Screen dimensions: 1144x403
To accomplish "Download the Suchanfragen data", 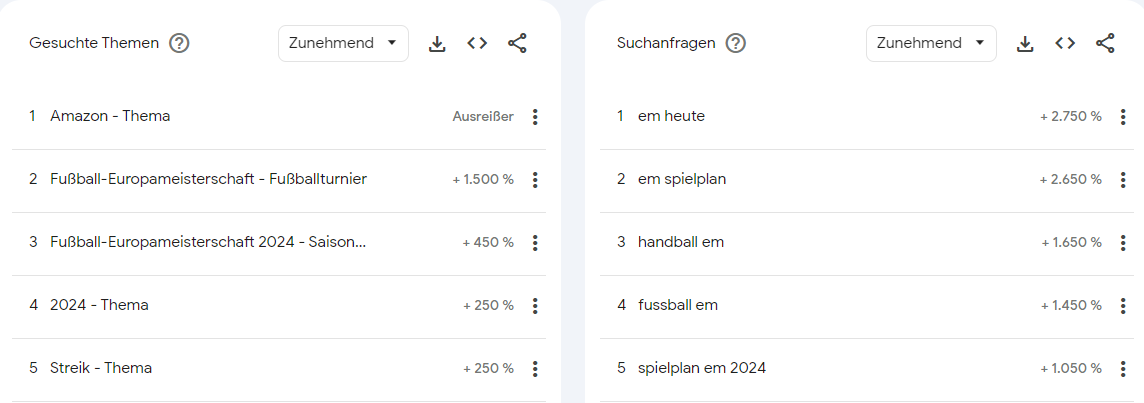I will coord(1025,44).
